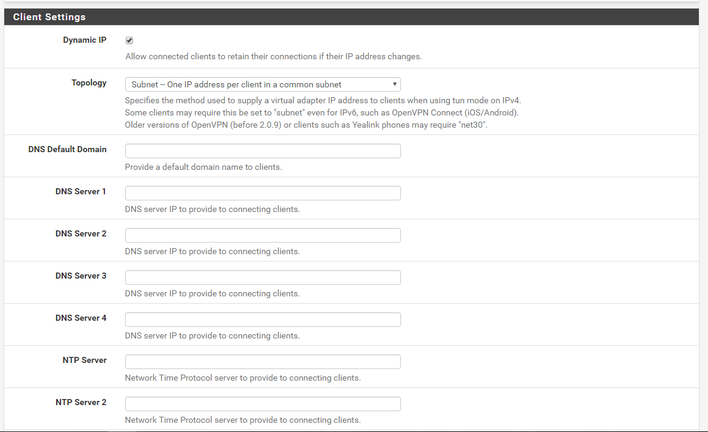Click the 'Provide a default domain name' help text
708x432 pixels.
[203, 167]
